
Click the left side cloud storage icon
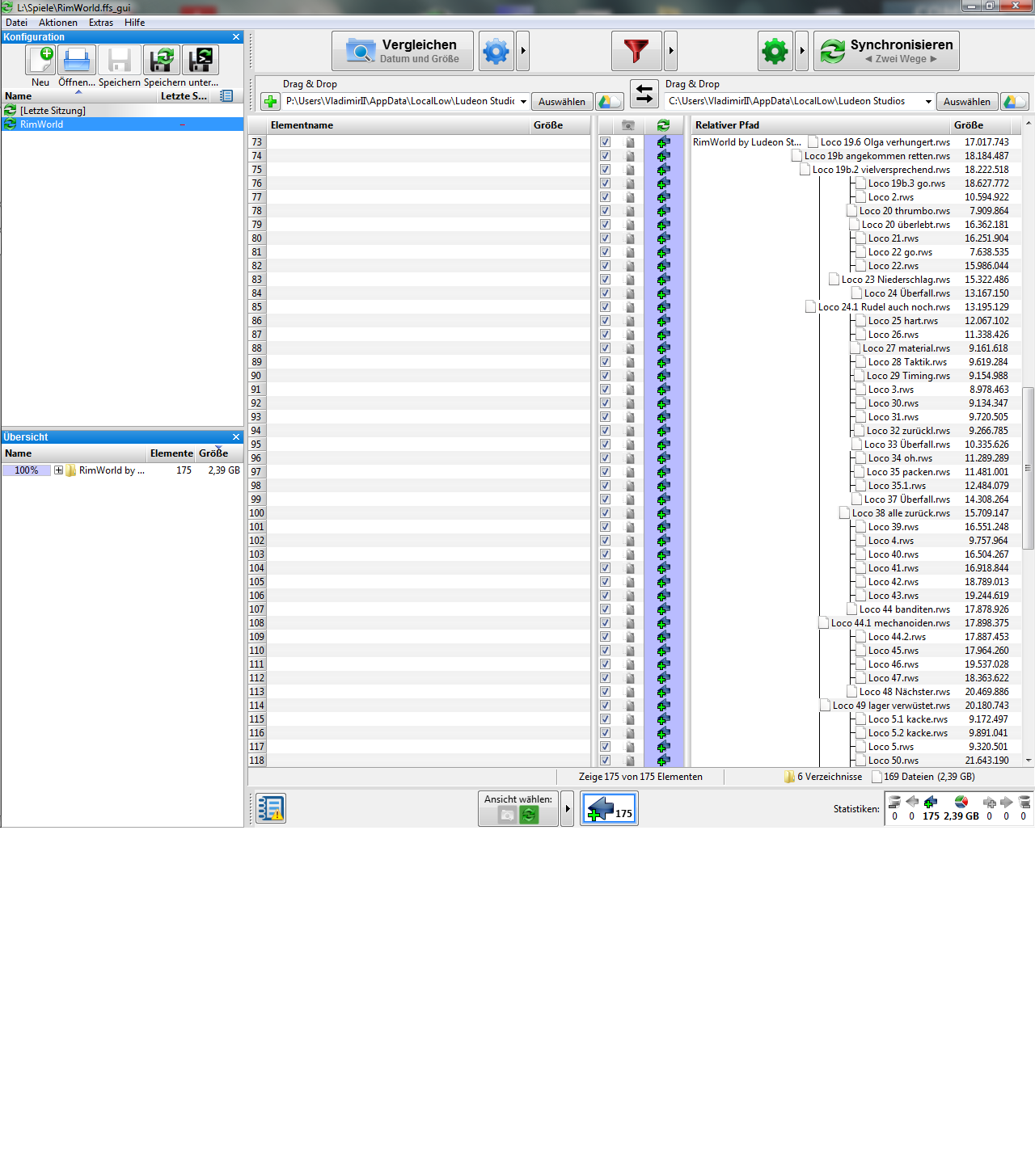(609, 101)
